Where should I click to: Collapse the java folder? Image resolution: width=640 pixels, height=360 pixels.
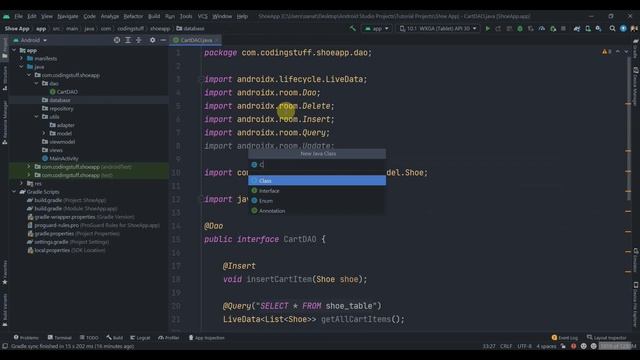(22, 67)
